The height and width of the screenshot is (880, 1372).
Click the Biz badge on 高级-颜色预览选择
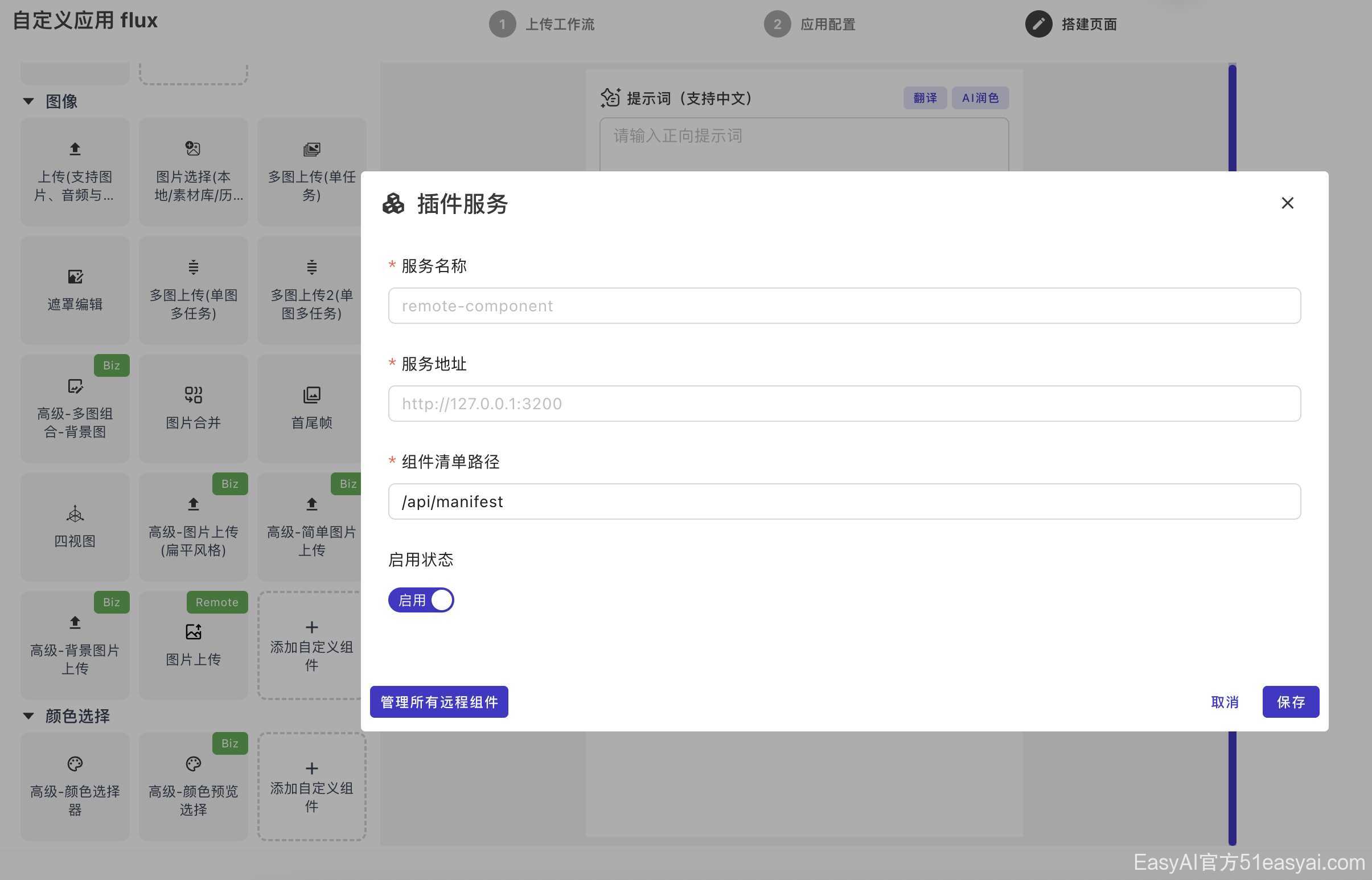point(230,743)
